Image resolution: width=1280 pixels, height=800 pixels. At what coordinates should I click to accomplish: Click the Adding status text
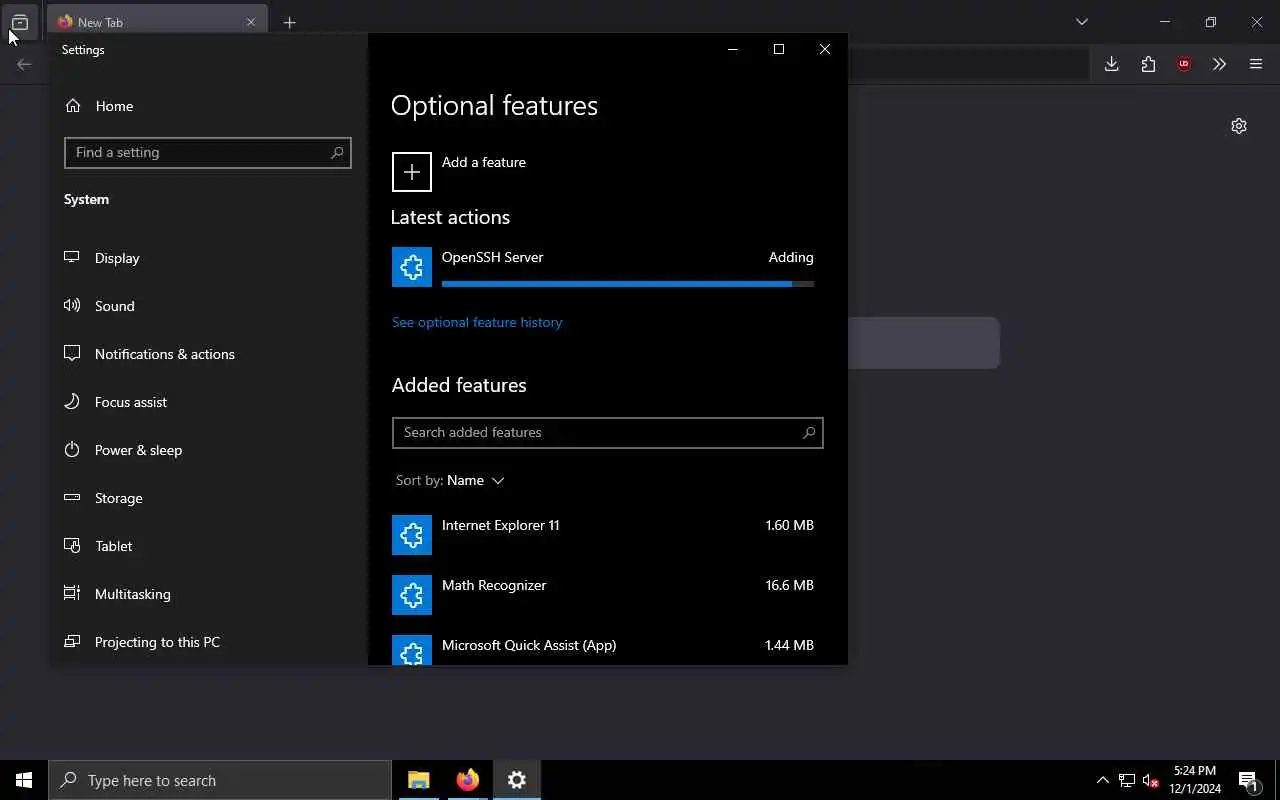(791, 257)
